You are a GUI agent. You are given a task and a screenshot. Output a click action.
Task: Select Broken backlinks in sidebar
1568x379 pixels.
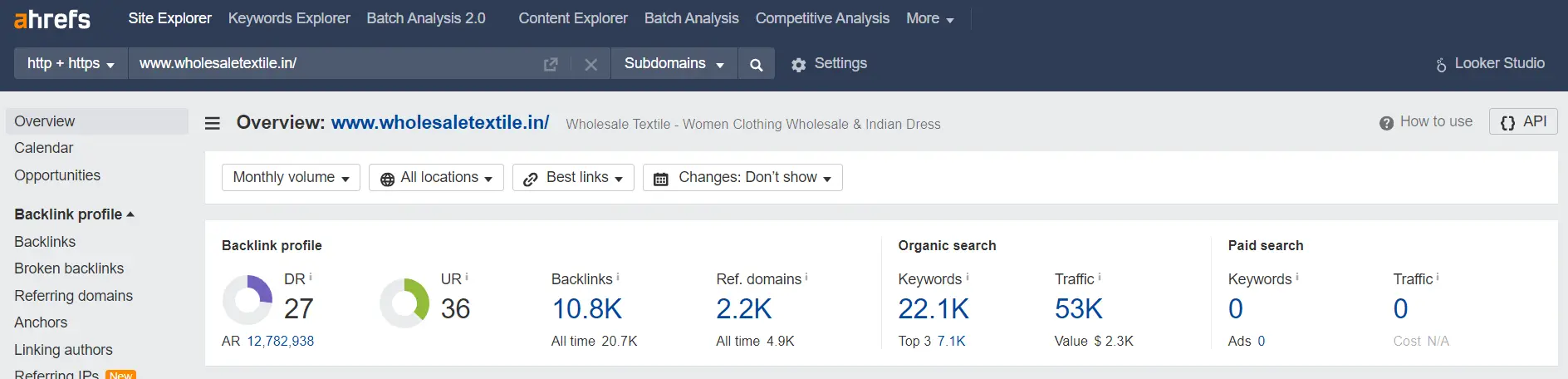[69, 268]
